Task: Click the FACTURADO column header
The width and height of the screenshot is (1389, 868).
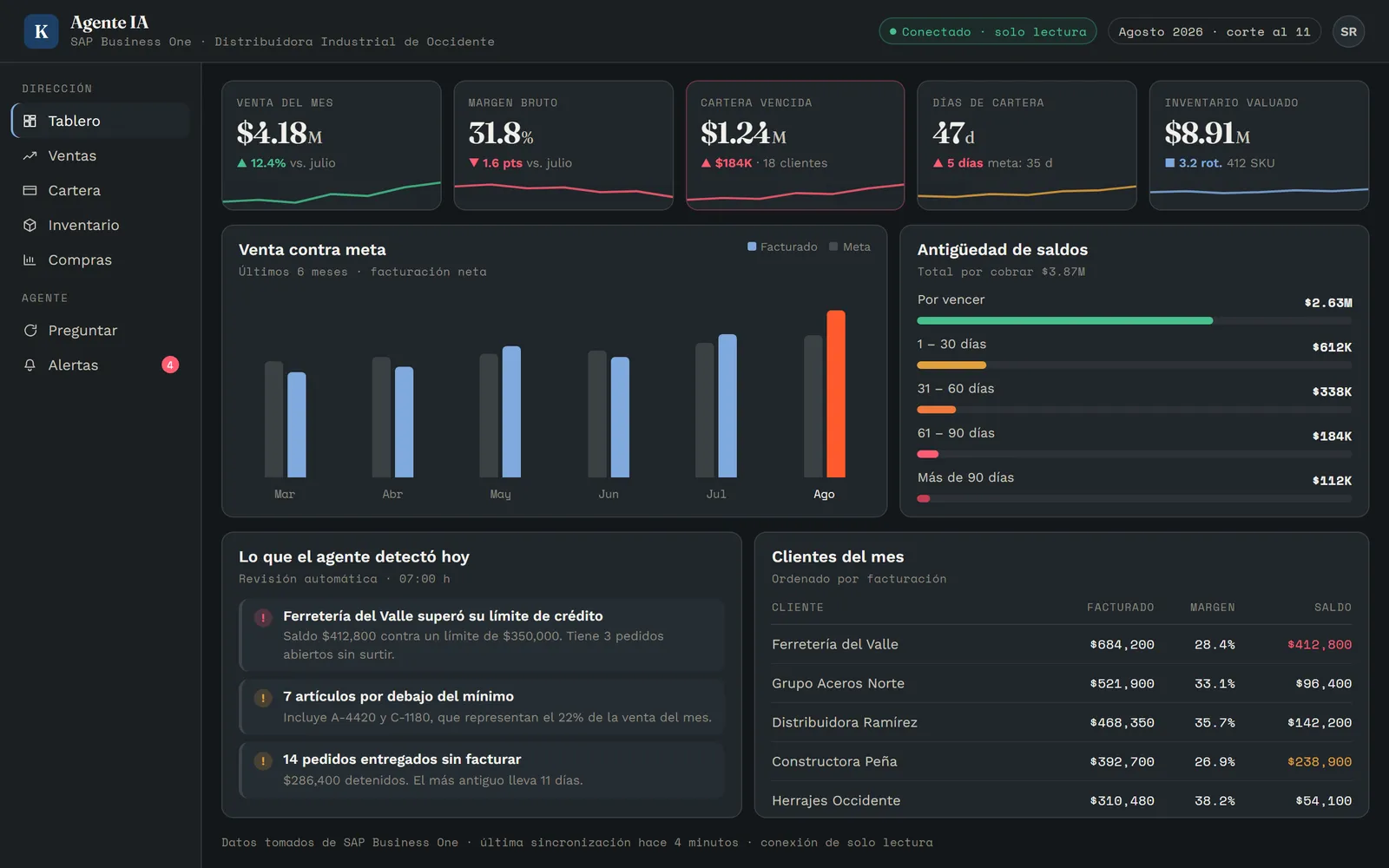Action: tap(1120, 607)
